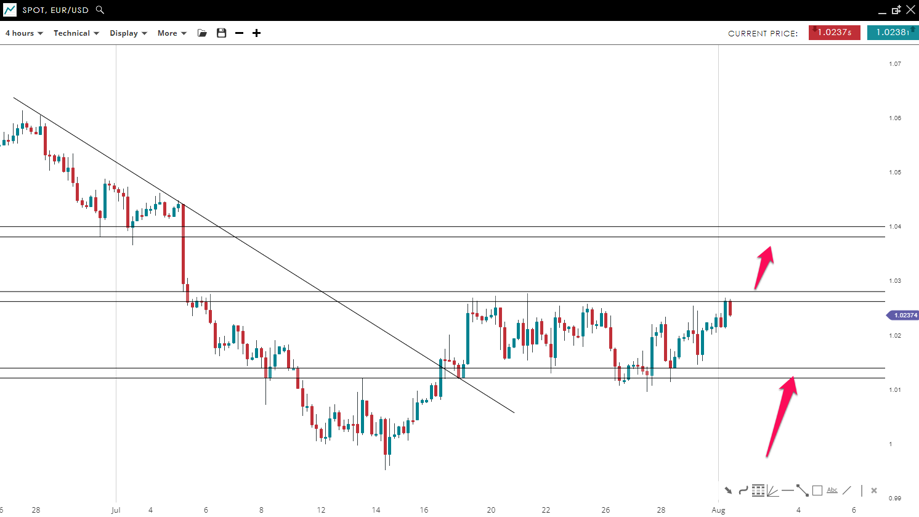This screenshot has height=517, width=919.
Task: Expand the Technical indicators dropdown
Action: click(x=76, y=33)
